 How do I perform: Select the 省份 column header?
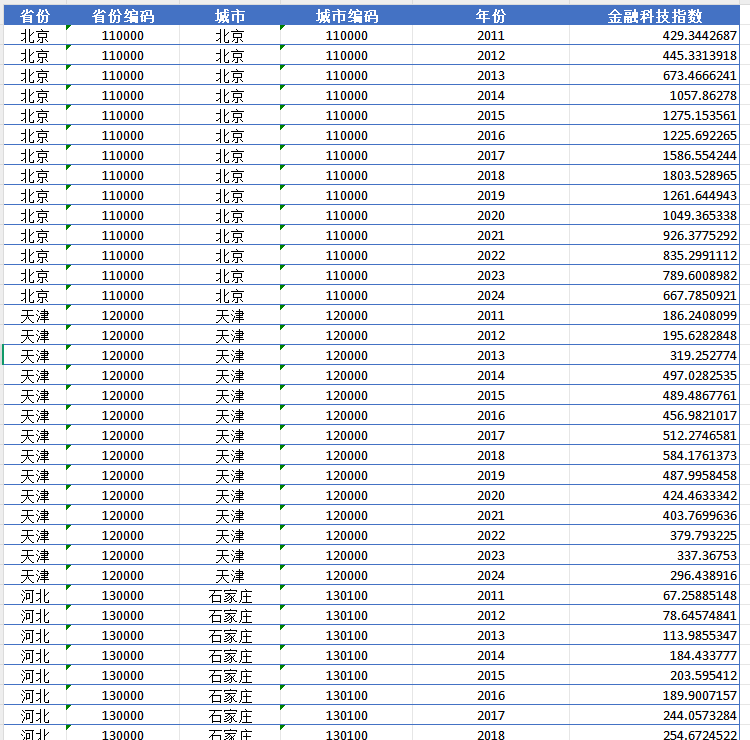click(35, 16)
